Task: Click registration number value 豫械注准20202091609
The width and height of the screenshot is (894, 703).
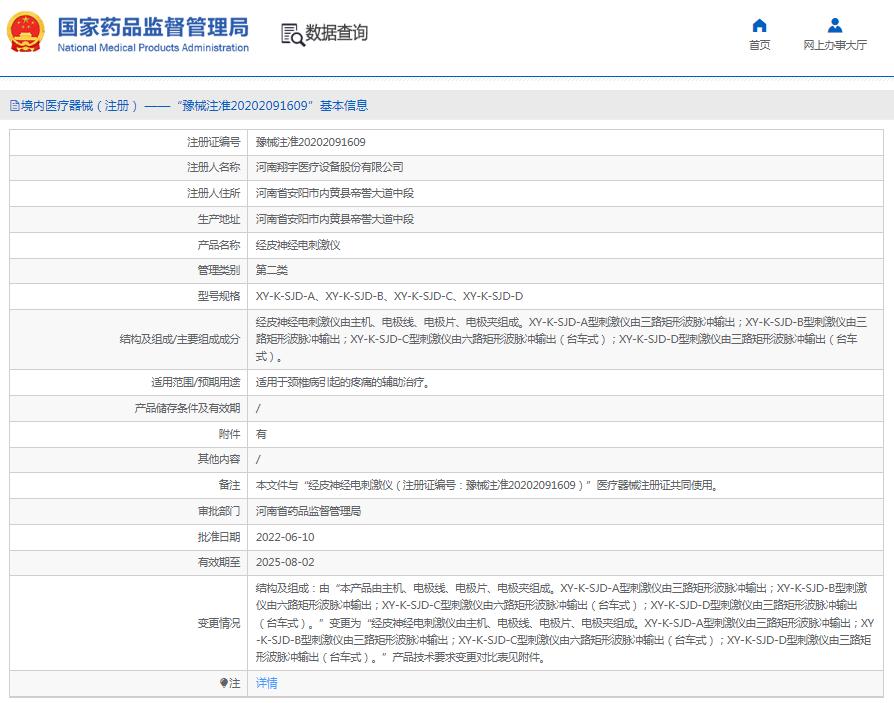Action: tap(310, 142)
